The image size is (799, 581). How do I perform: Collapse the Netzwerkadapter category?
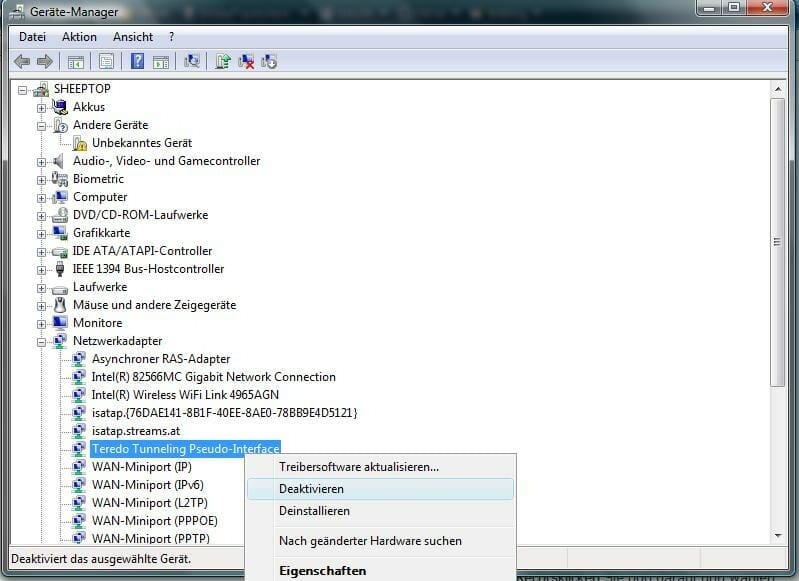(x=42, y=341)
